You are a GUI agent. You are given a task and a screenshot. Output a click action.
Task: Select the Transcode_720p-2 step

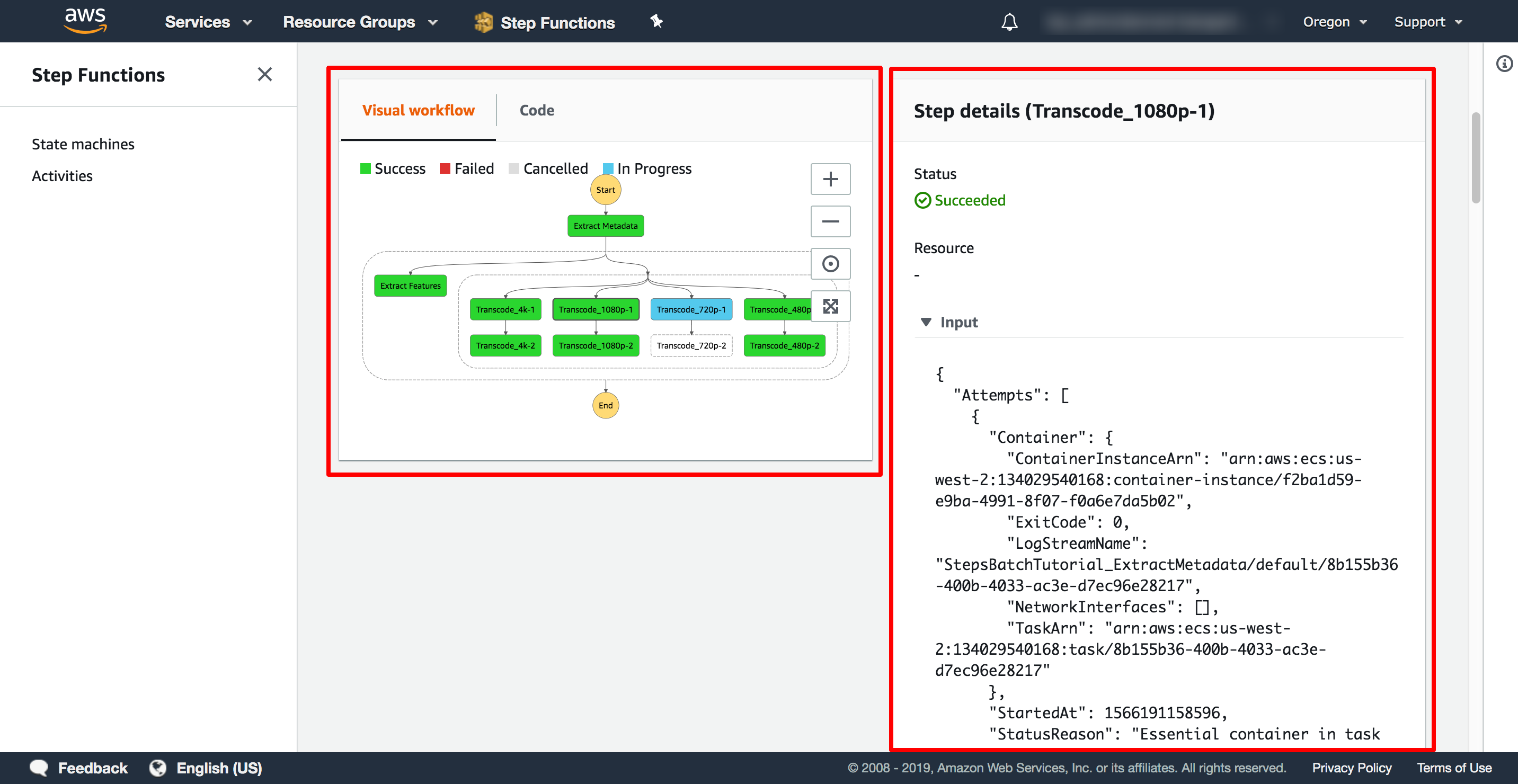690,346
